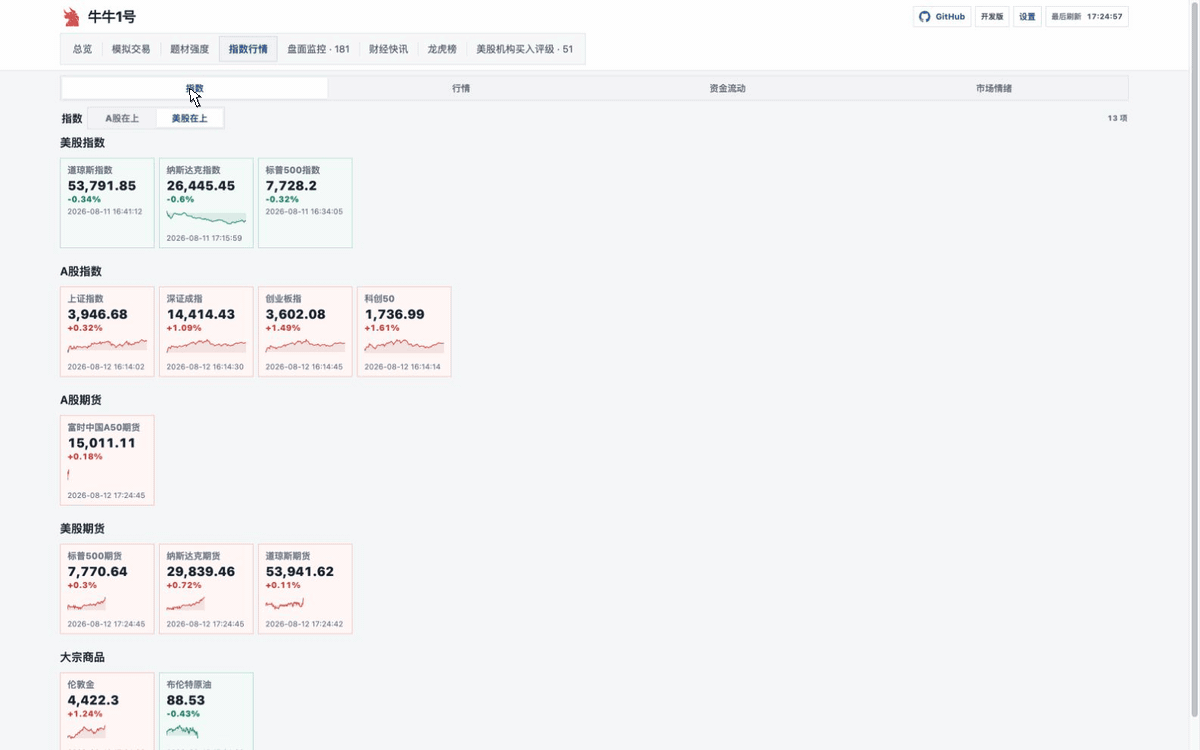The image size is (1200, 750).
Task: Select the 指数行情 tab
Action: click(248, 49)
